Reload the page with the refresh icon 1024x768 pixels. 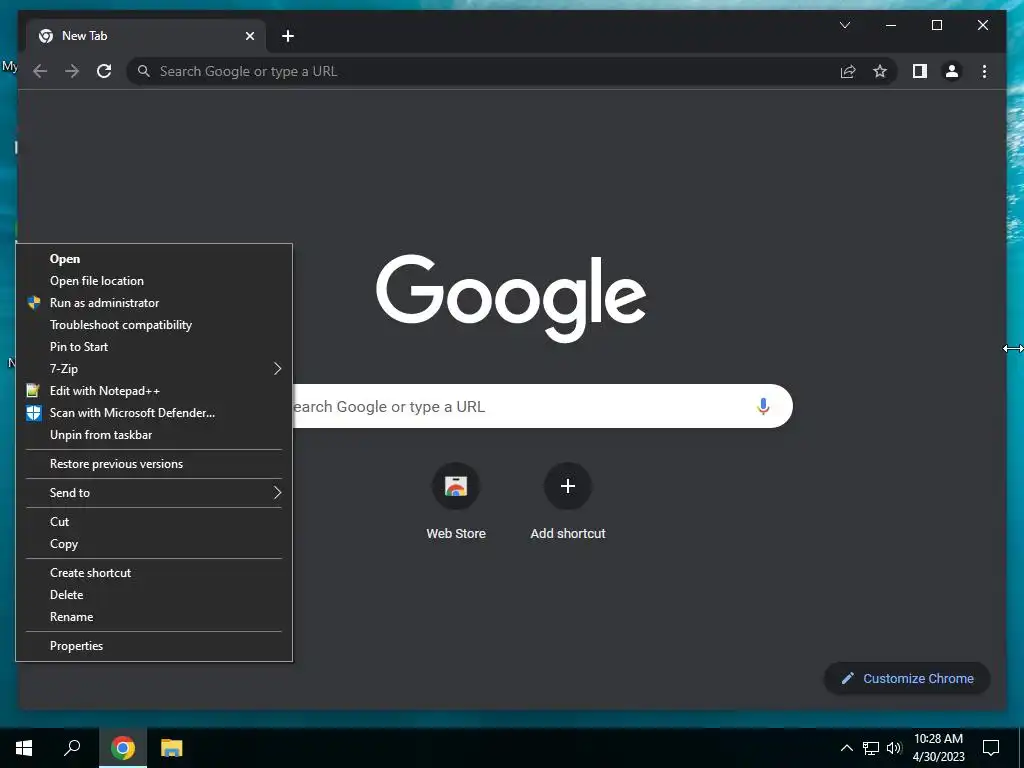(x=104, y=71)
